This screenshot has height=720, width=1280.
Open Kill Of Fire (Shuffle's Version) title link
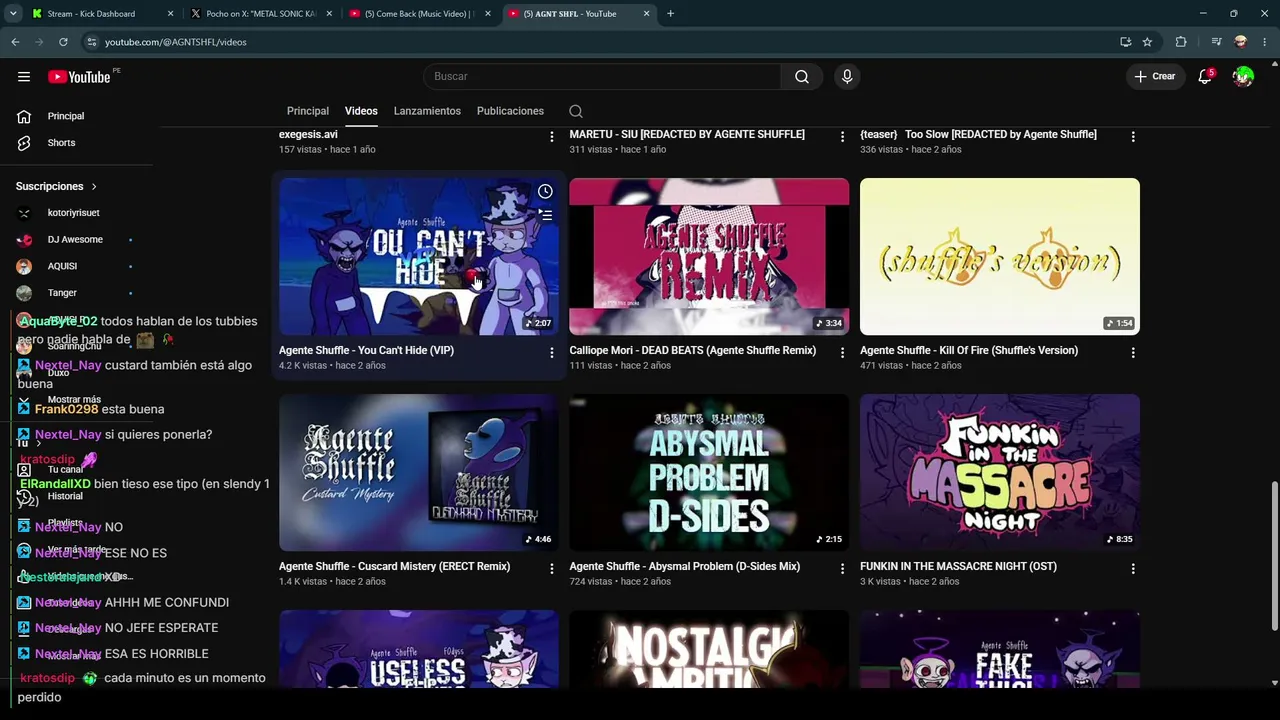(969, 351)
